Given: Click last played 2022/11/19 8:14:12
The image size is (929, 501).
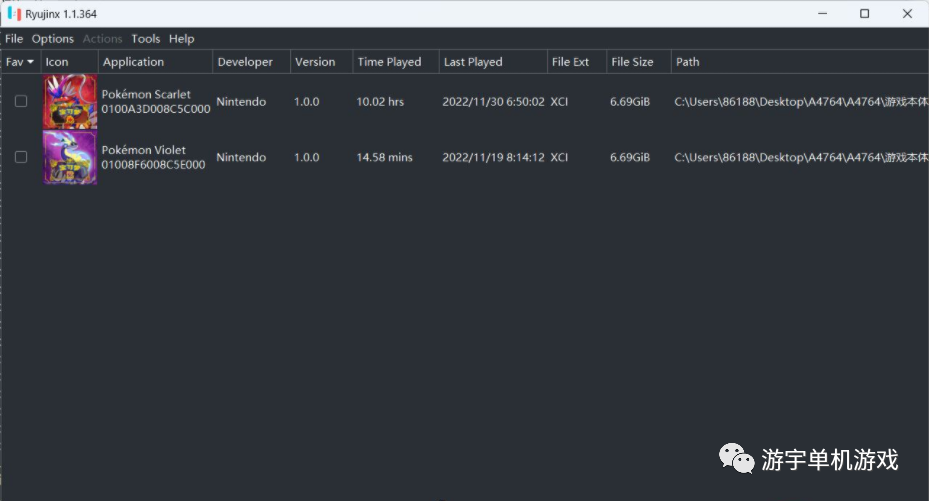Looking at the screenshot, I should point(493,157).
